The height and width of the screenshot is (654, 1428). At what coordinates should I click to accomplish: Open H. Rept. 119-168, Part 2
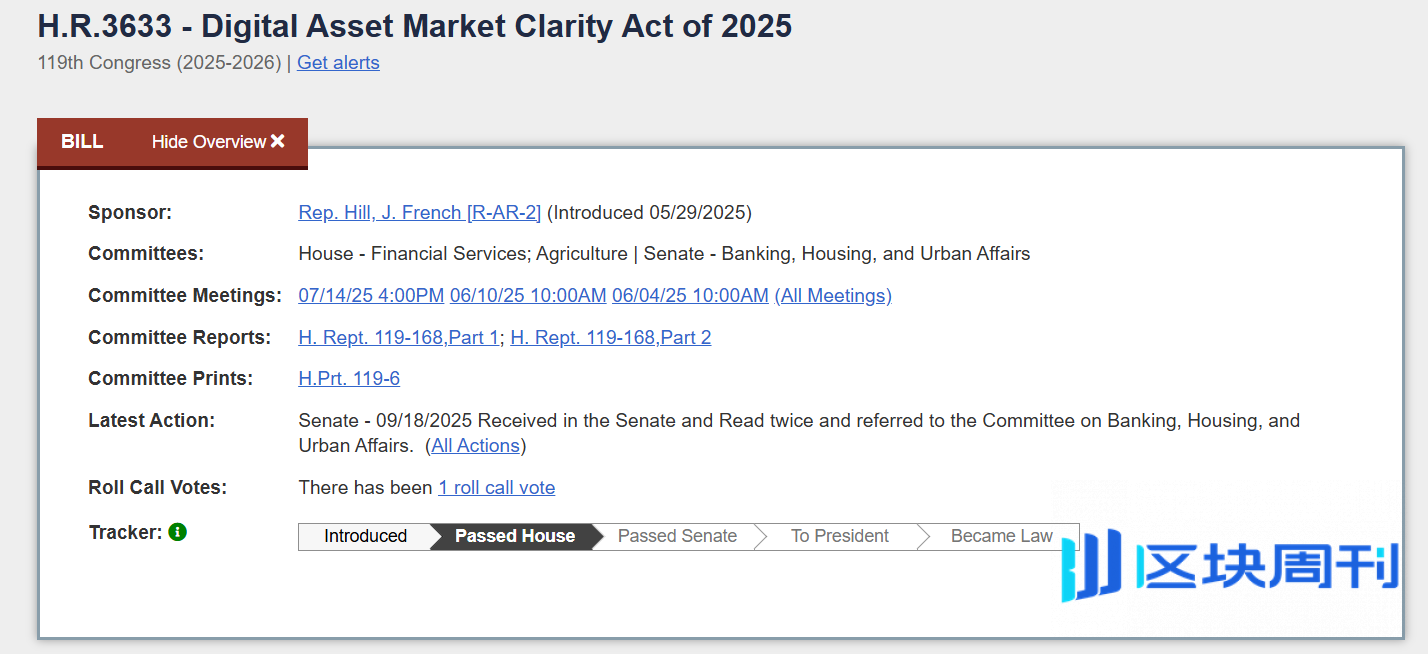click(x=610, y=338)
